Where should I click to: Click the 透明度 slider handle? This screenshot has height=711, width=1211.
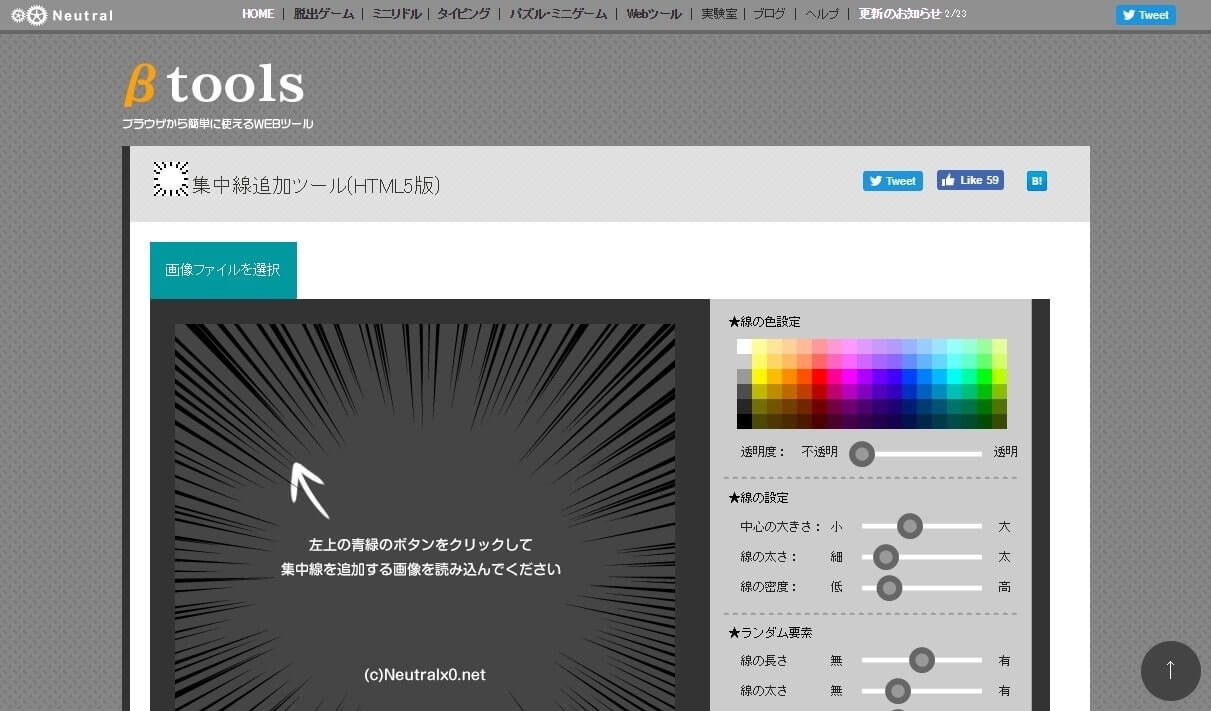[862, 454]
